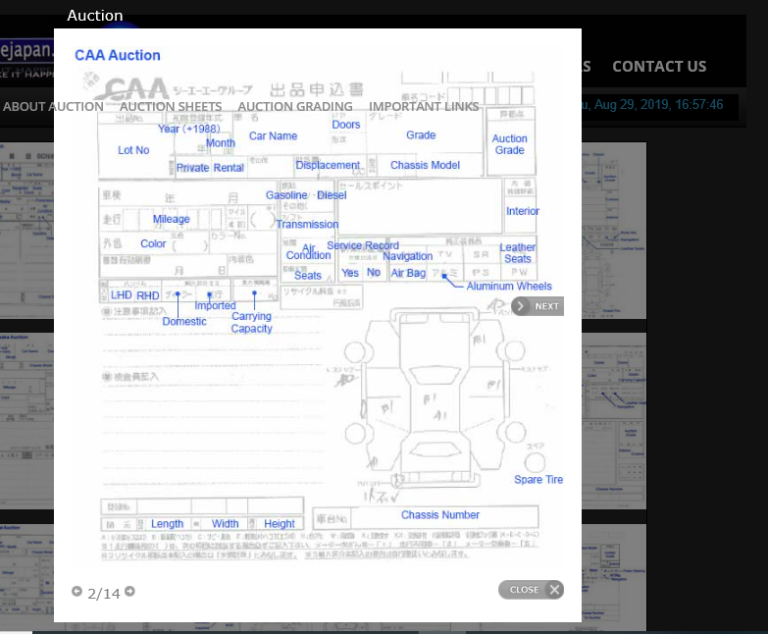Click the 'Transmission' label
The image size is (768, 634).
click(307, 224)
